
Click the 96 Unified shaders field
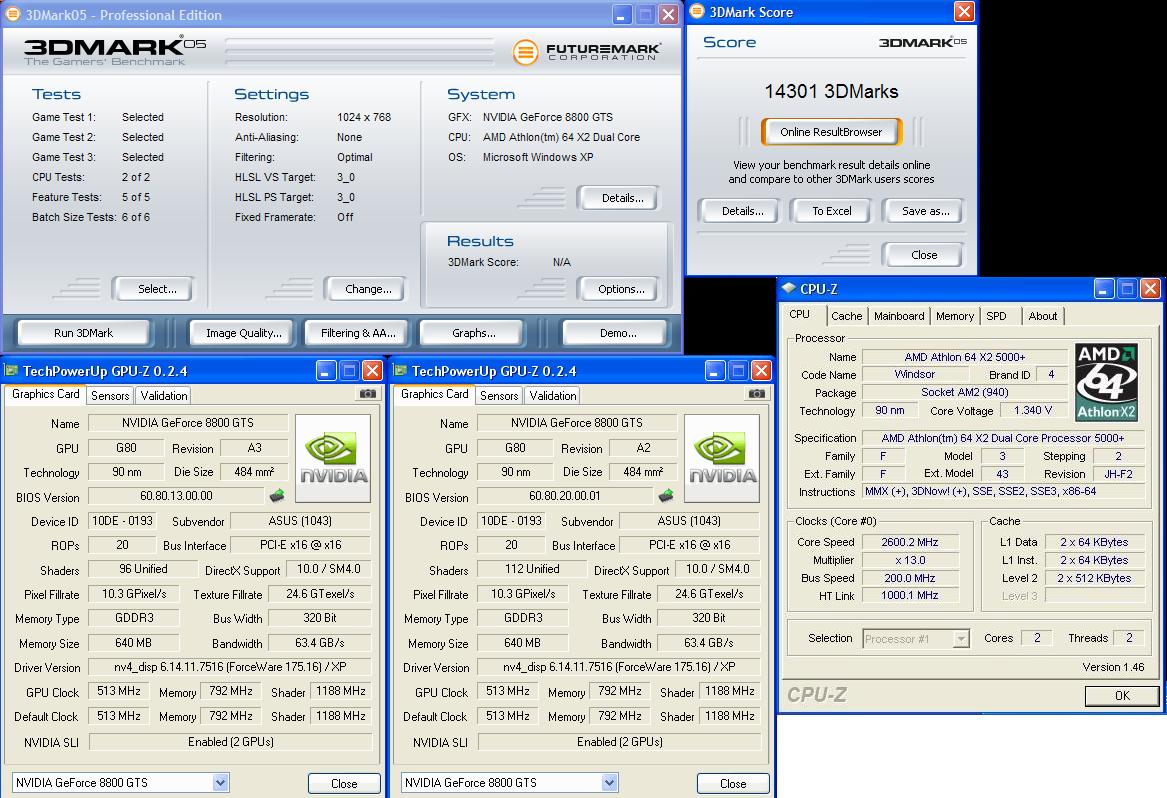143,569
